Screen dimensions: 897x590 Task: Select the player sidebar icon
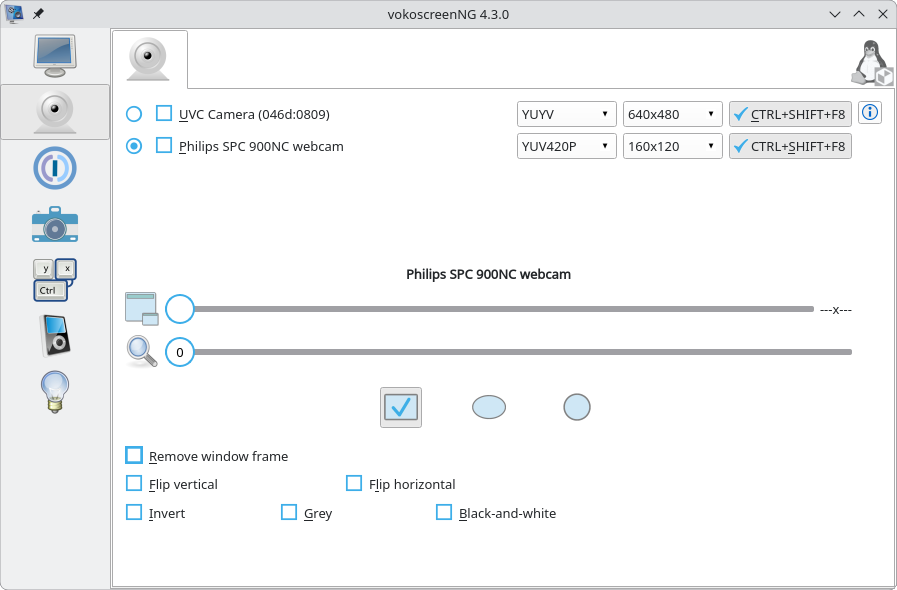54,335
